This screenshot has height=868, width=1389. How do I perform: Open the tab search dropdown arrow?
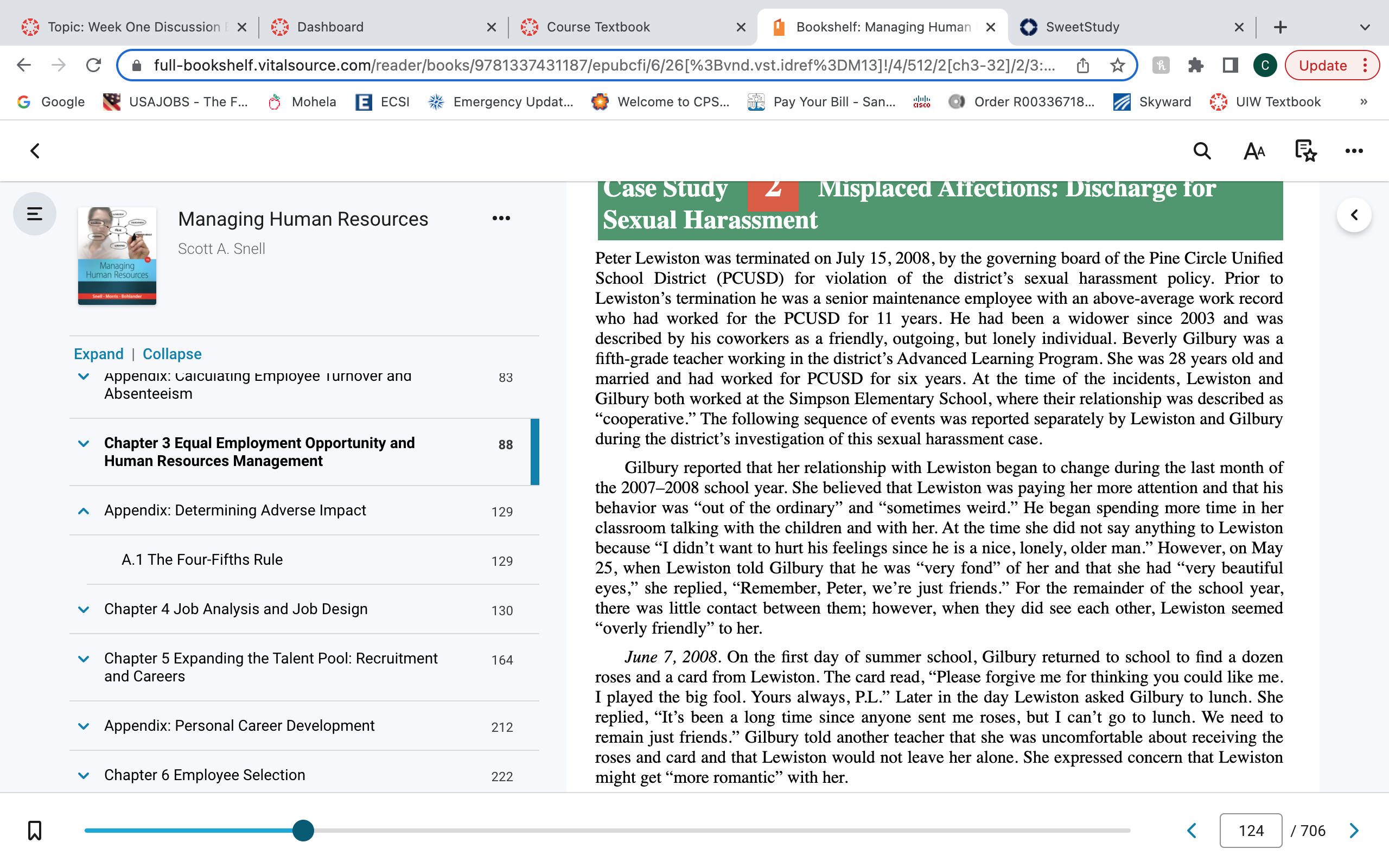click(1365, 27)
